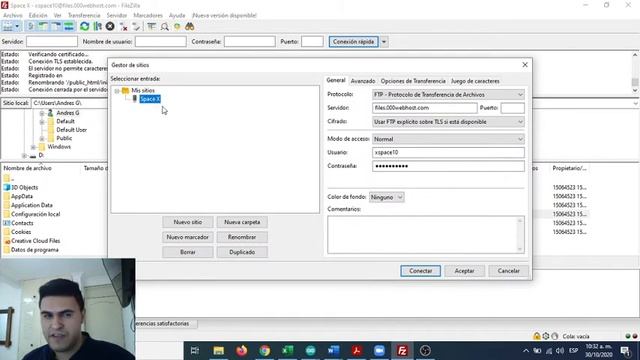Close the Gestor de sitios dialog

tap(525, 65)
